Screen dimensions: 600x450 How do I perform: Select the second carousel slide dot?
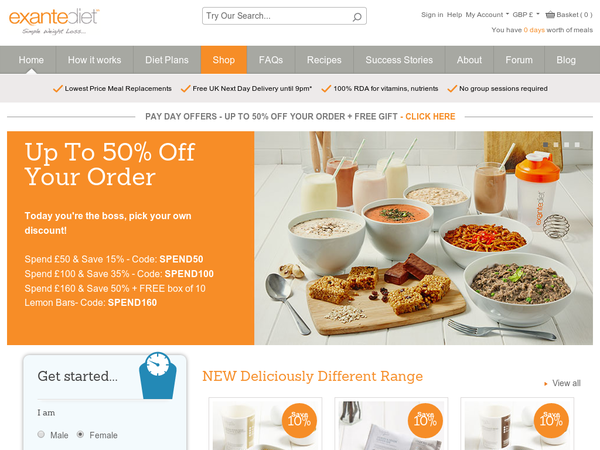556,145
